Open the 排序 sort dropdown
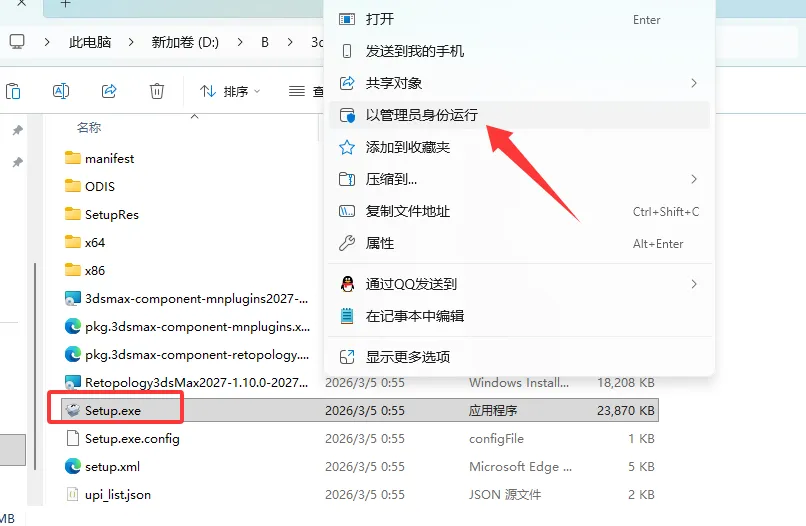Screen dimensions: 806x526 coord(230,92)
